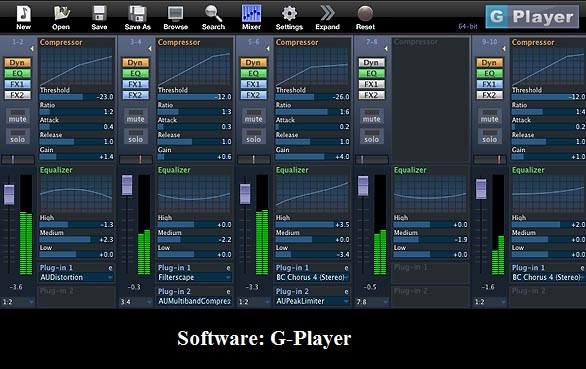Image resolution: width=586 pixels, height=369 pixels.
Task: Click the Save As icon
Action: click(137, 14)
